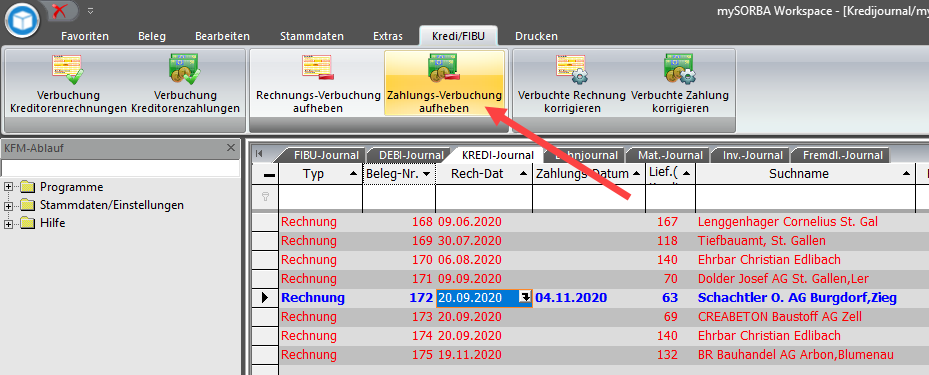The image size is (929, 375).
Task: Select row with Lenggenhager Cornelius St. Gal
Action: (x=788, y=222)
